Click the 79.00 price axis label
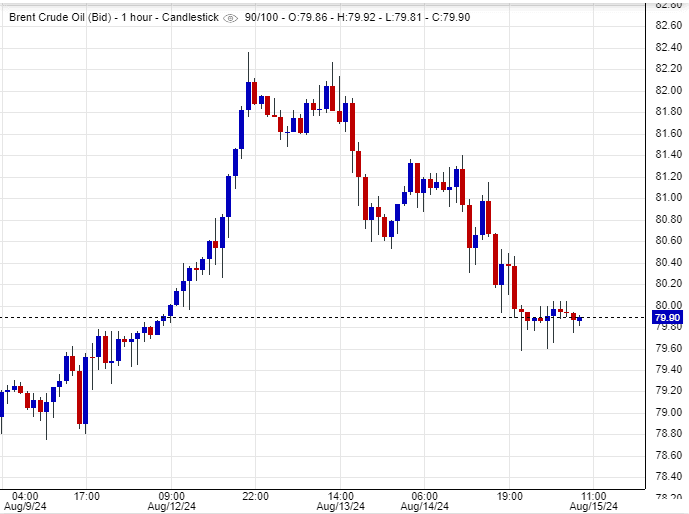This screenshot has width=689, height=514. 667,412
